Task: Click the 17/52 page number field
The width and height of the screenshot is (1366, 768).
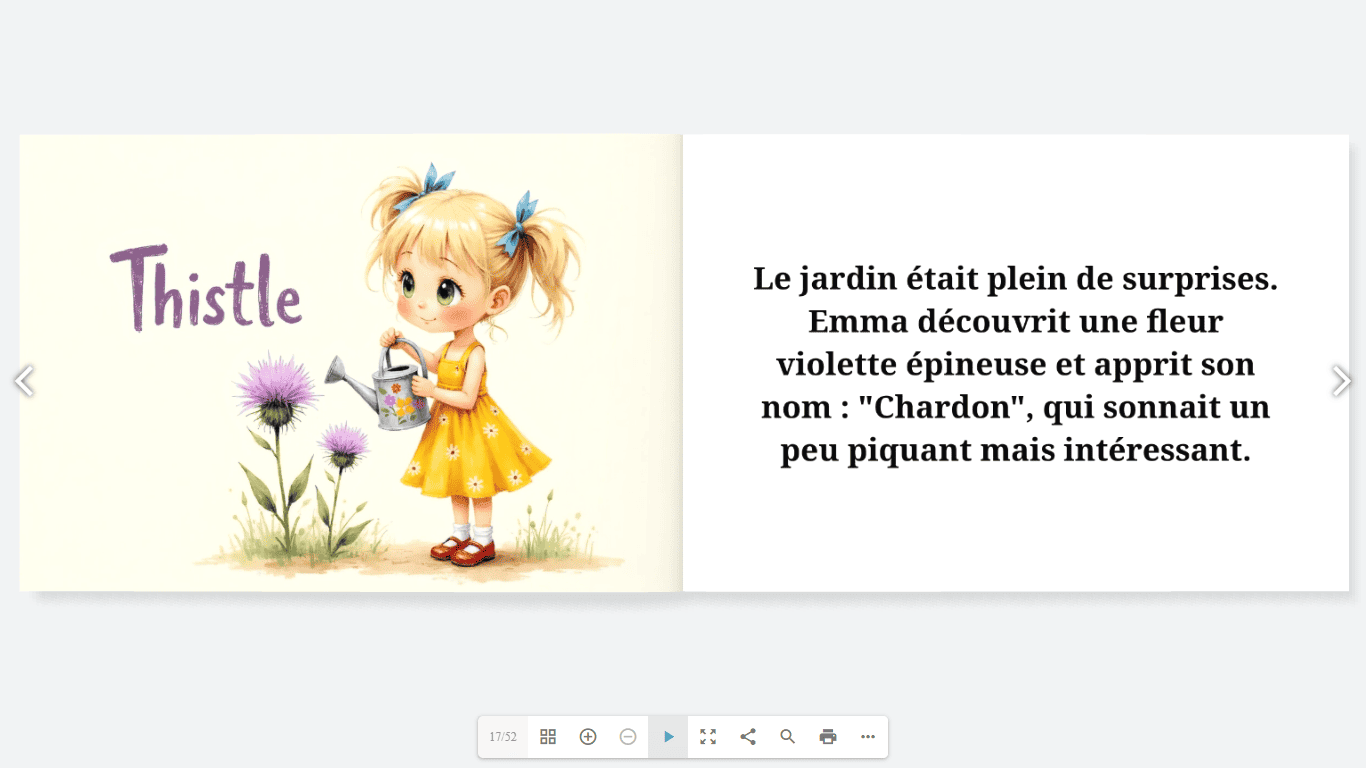Action: click(503, 737)
